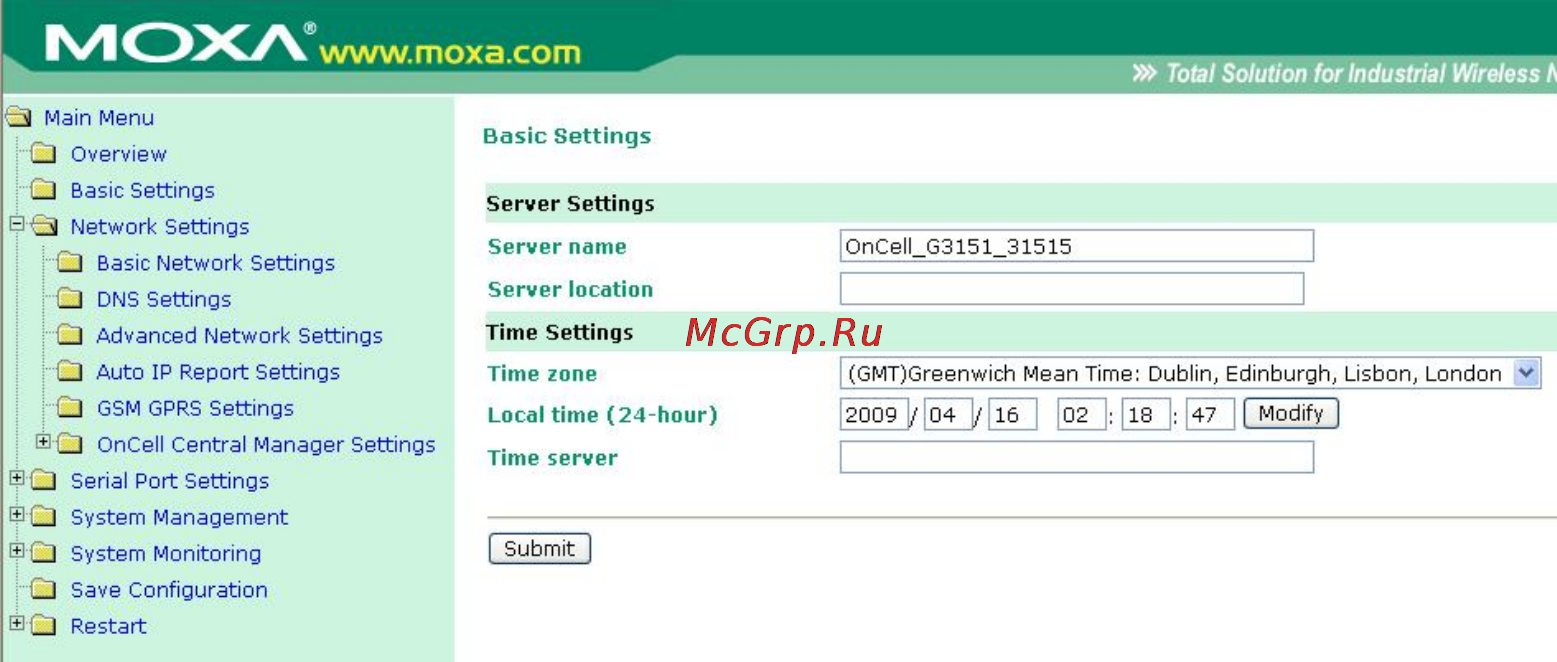The image size is (1557, 662).
Task: Expand the System Monitoring node
Action: point(16,550)
